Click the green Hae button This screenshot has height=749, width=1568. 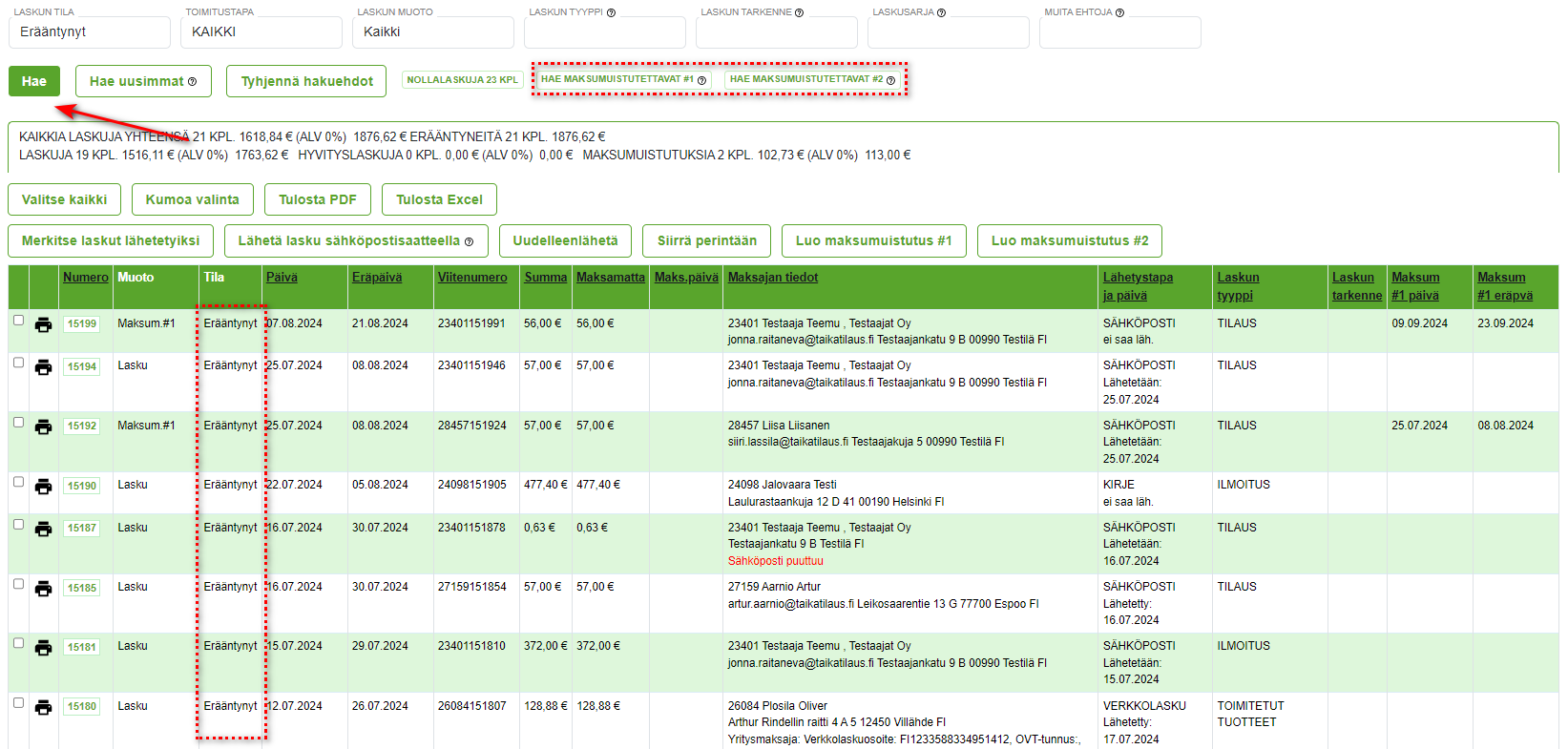[34, 81]
